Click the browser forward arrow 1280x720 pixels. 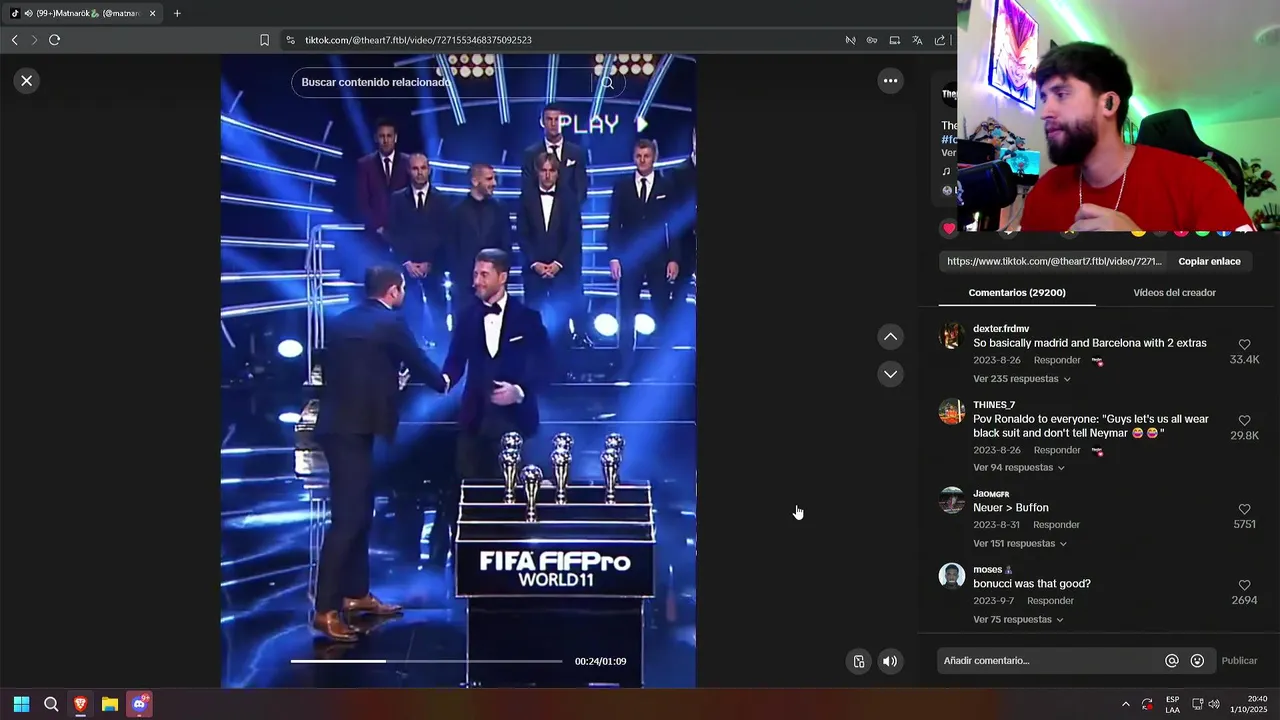[x=34, y=40]
